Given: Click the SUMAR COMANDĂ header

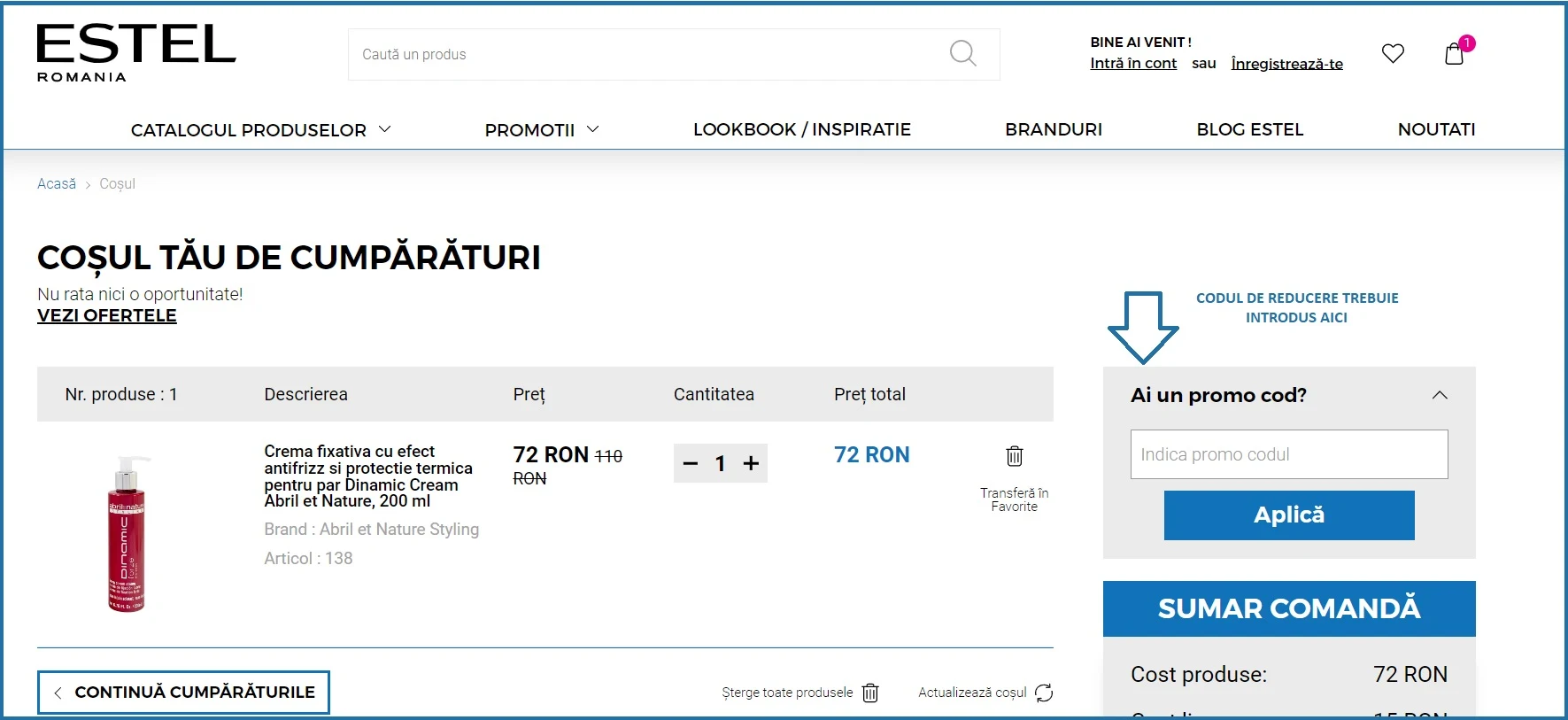Looking at the screenshot, I should point(1289,608).
